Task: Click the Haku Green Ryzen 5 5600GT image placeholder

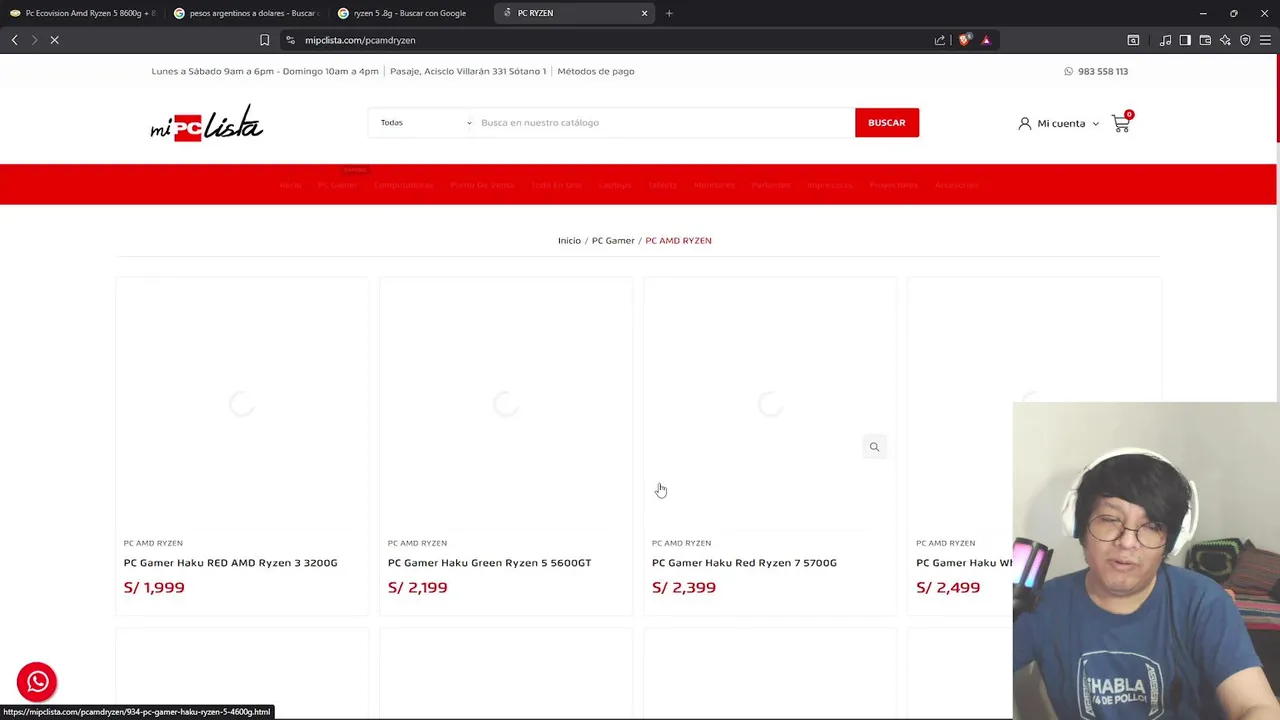Action: (x=506, y=404)
